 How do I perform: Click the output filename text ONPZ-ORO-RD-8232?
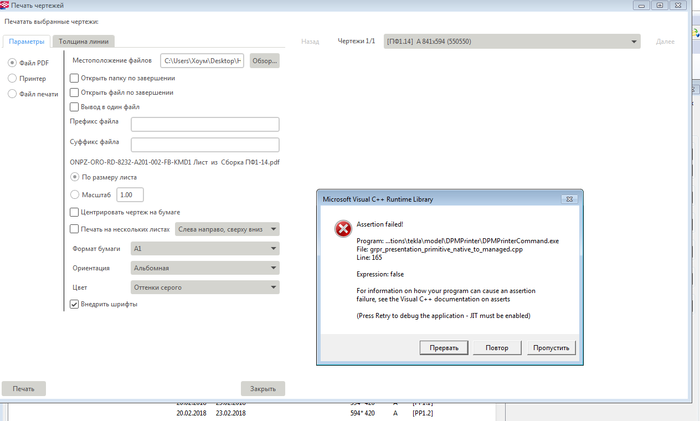(175, 162)
